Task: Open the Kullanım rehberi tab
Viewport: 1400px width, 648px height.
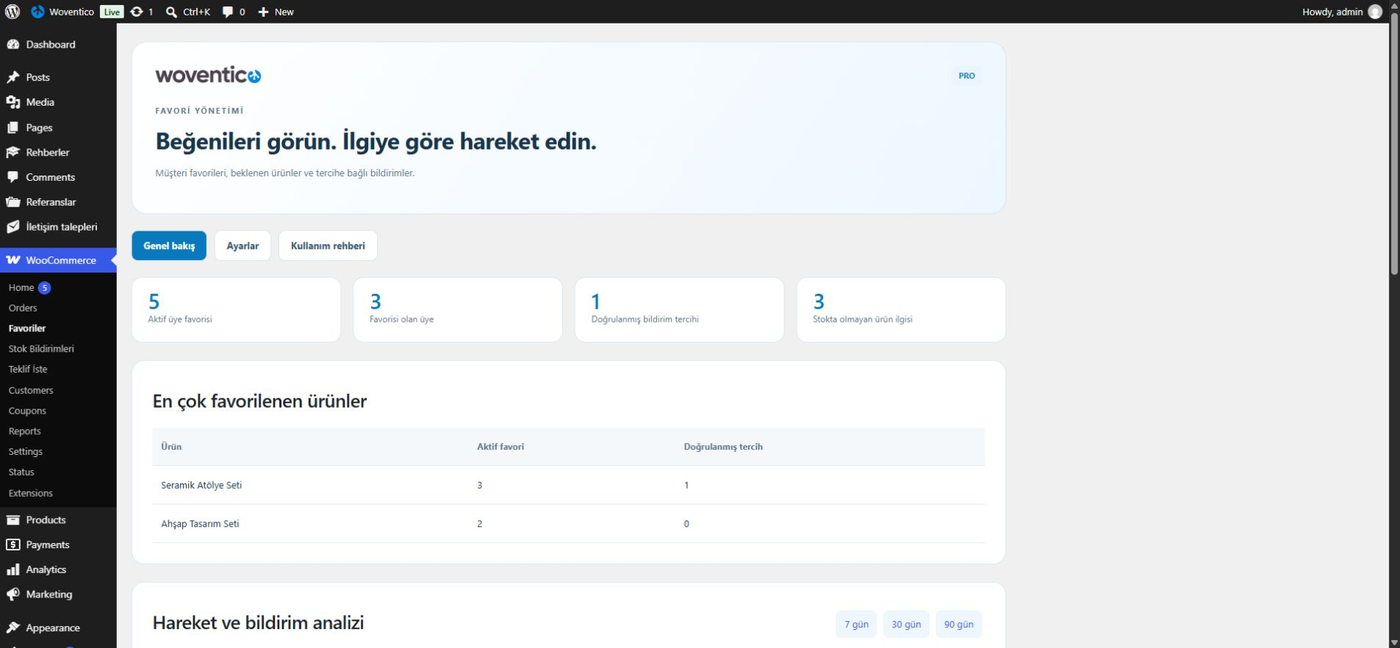Action: 328,246
